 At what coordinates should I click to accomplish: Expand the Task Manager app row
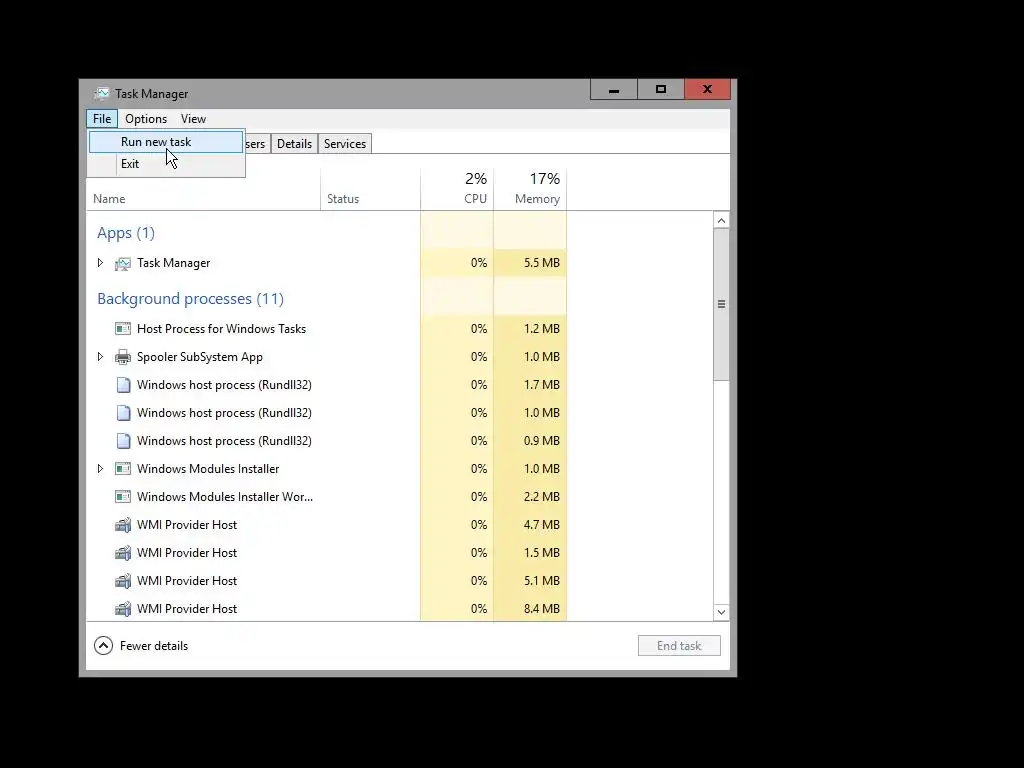[100, 263]
